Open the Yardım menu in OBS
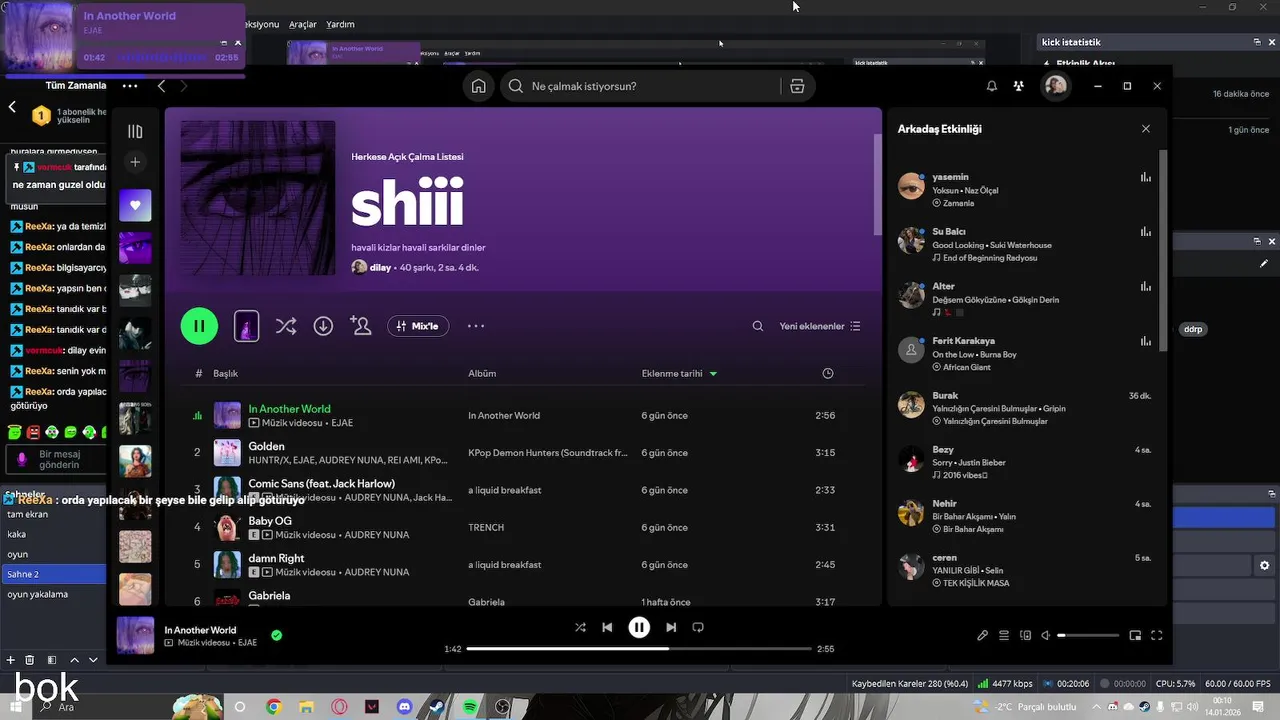Screen dimensions: 1280x720 click(x=341, y=24)
